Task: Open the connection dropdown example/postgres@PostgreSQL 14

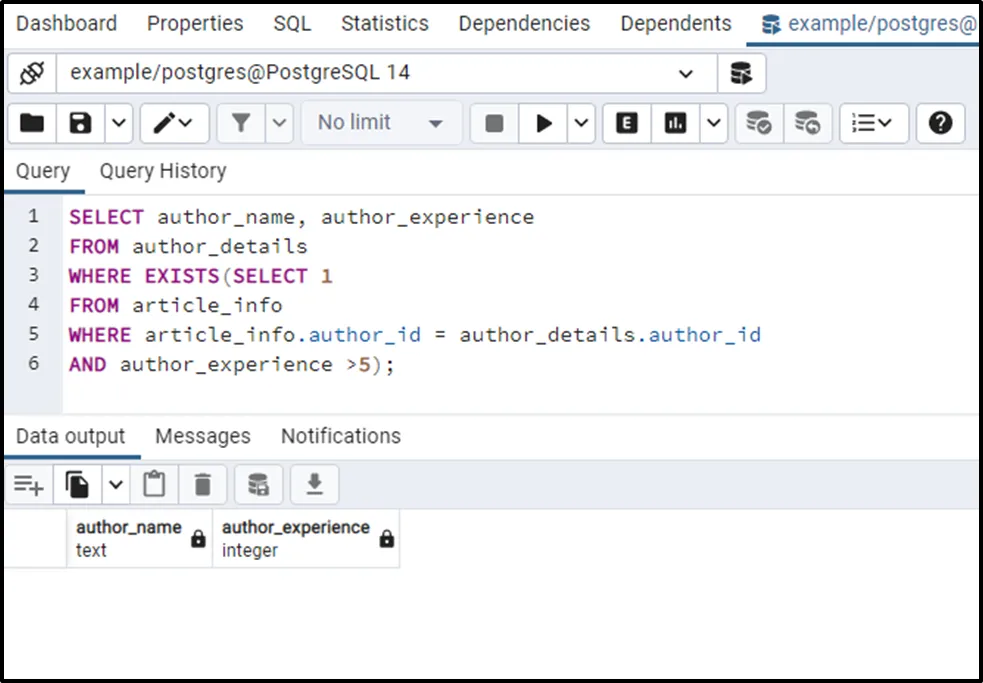Action: (385, 73)
